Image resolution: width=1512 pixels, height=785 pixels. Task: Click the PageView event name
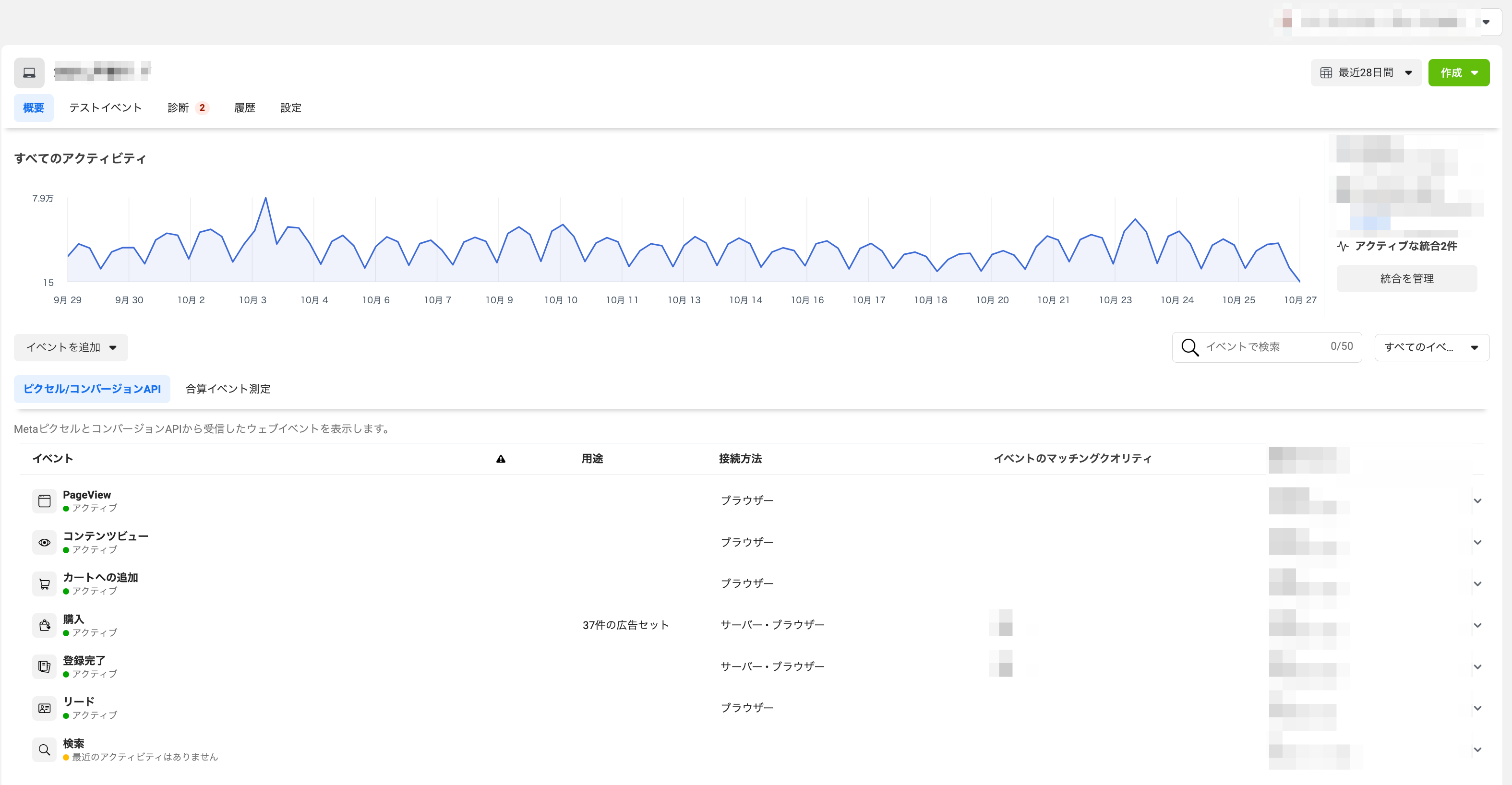point(87,495)
